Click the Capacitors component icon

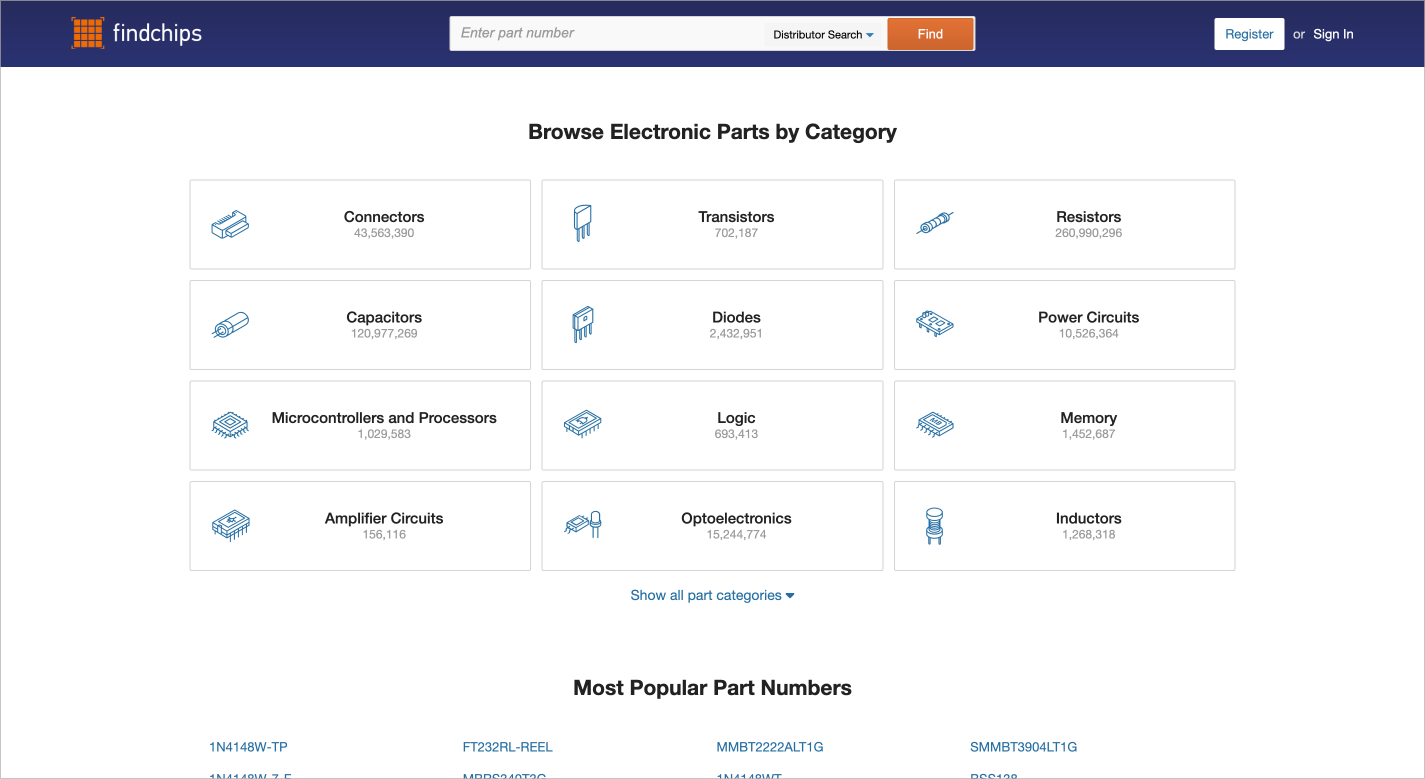pos(230,325)
